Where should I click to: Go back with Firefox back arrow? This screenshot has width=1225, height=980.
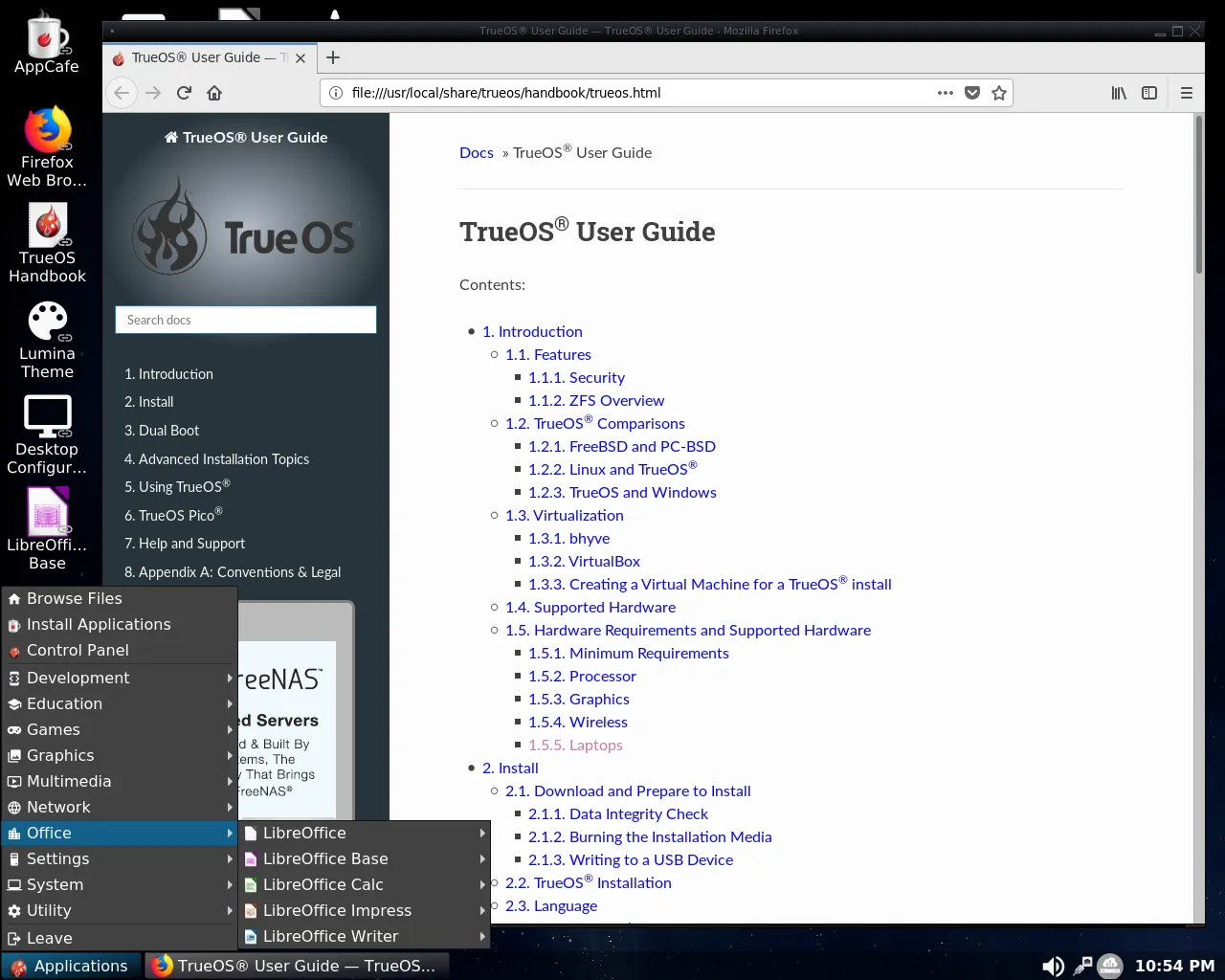(122, 93)
